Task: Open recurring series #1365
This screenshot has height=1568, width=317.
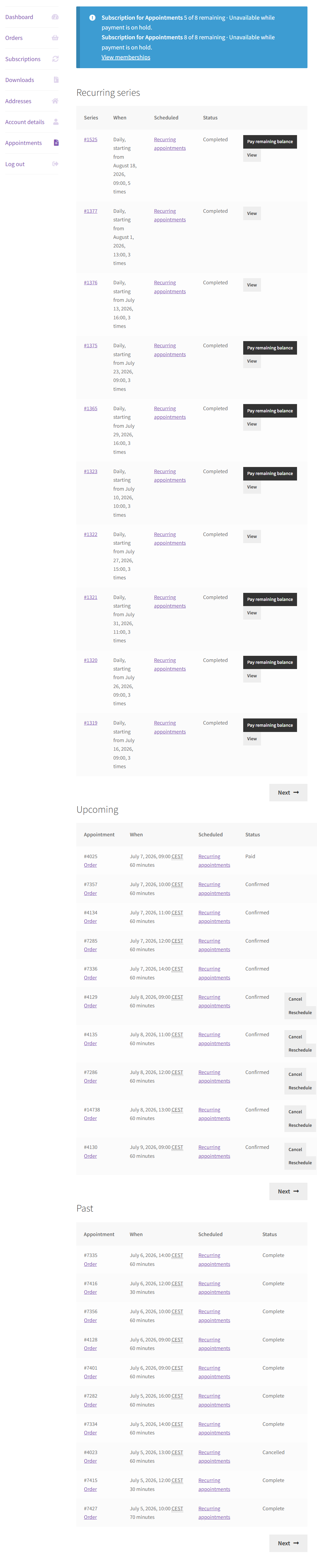Action: click(91, 408)
